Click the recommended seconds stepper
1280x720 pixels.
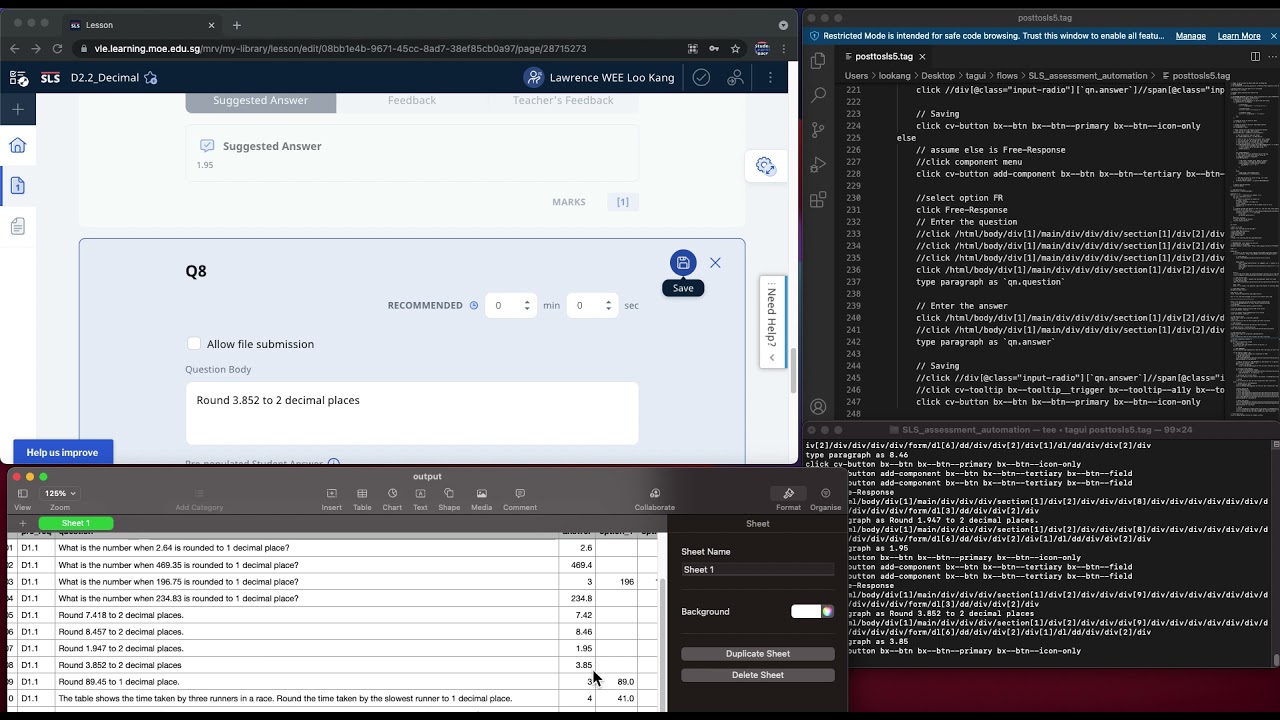coord(609,305)
